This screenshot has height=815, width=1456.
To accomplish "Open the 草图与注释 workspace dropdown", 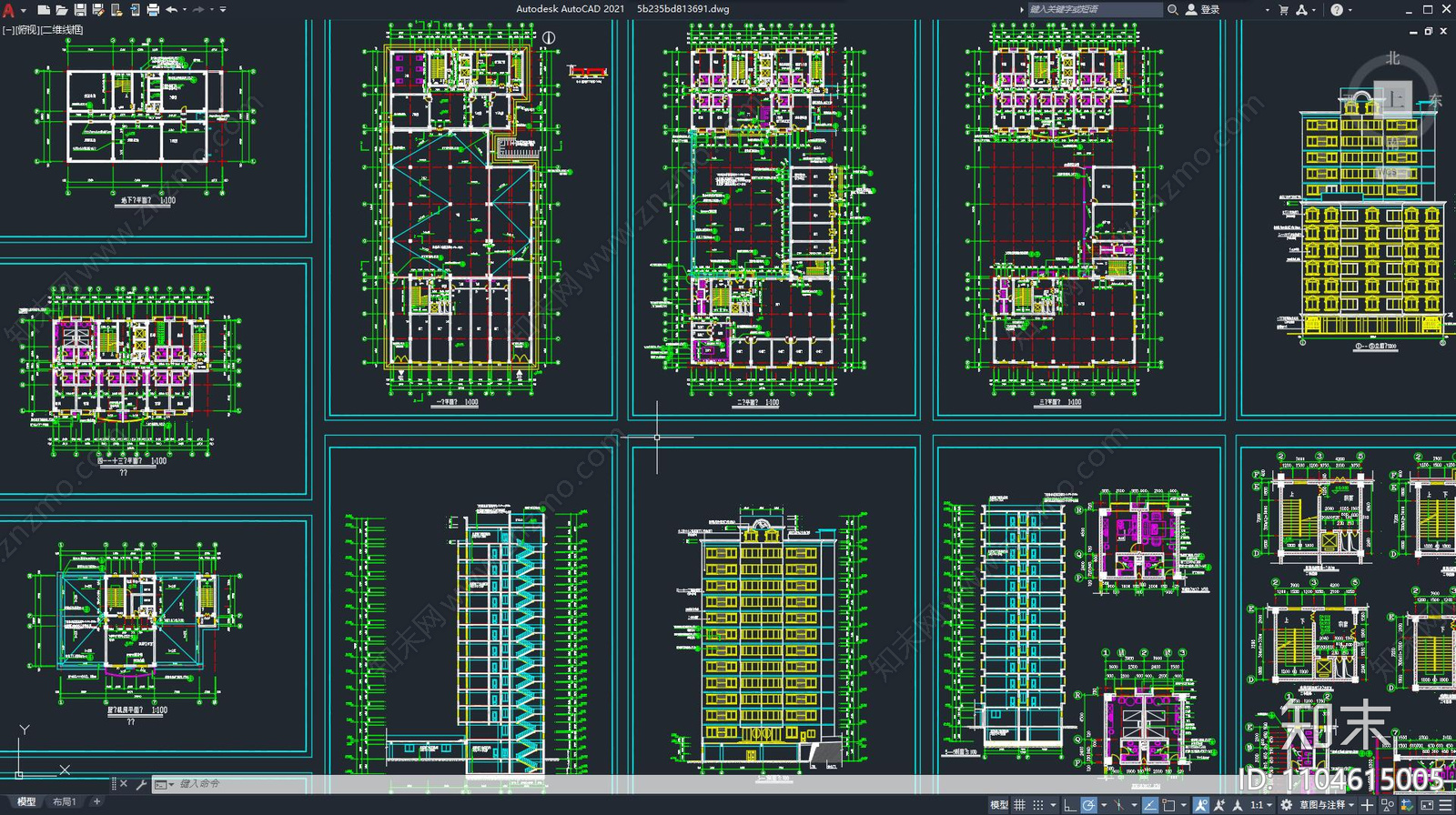I will [1326, 805].
